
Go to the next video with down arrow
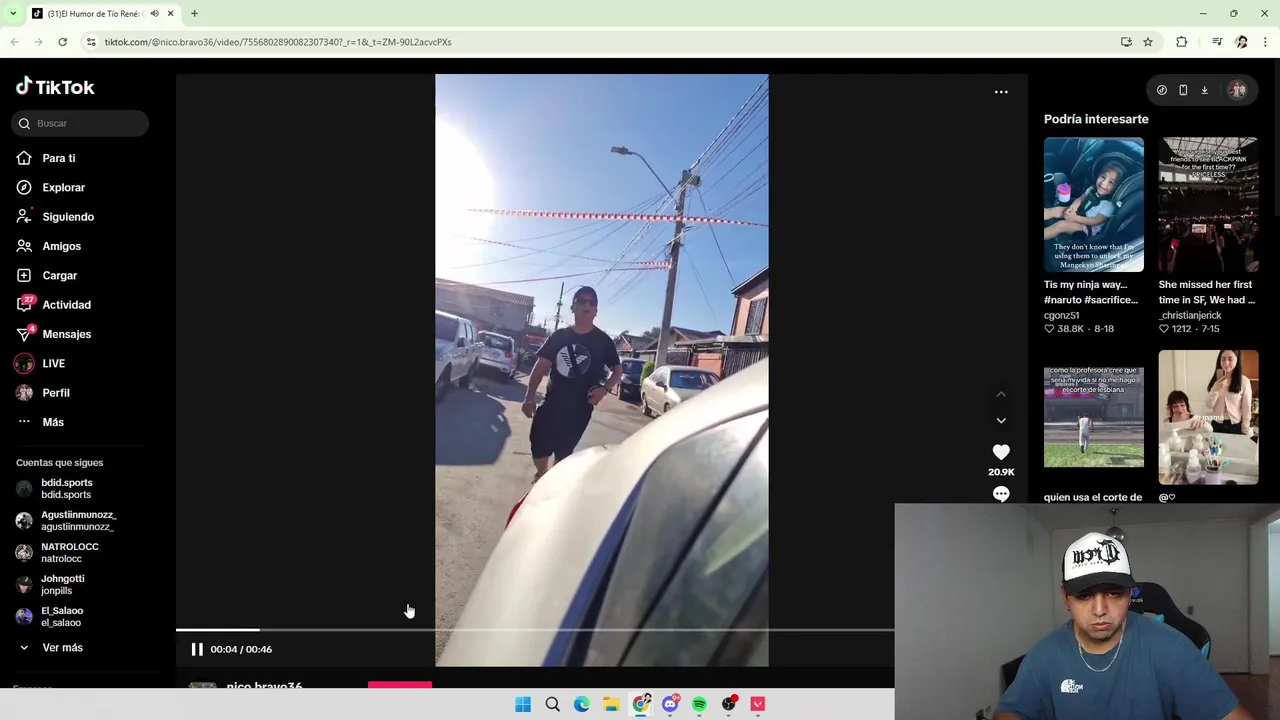point(1001,421)
